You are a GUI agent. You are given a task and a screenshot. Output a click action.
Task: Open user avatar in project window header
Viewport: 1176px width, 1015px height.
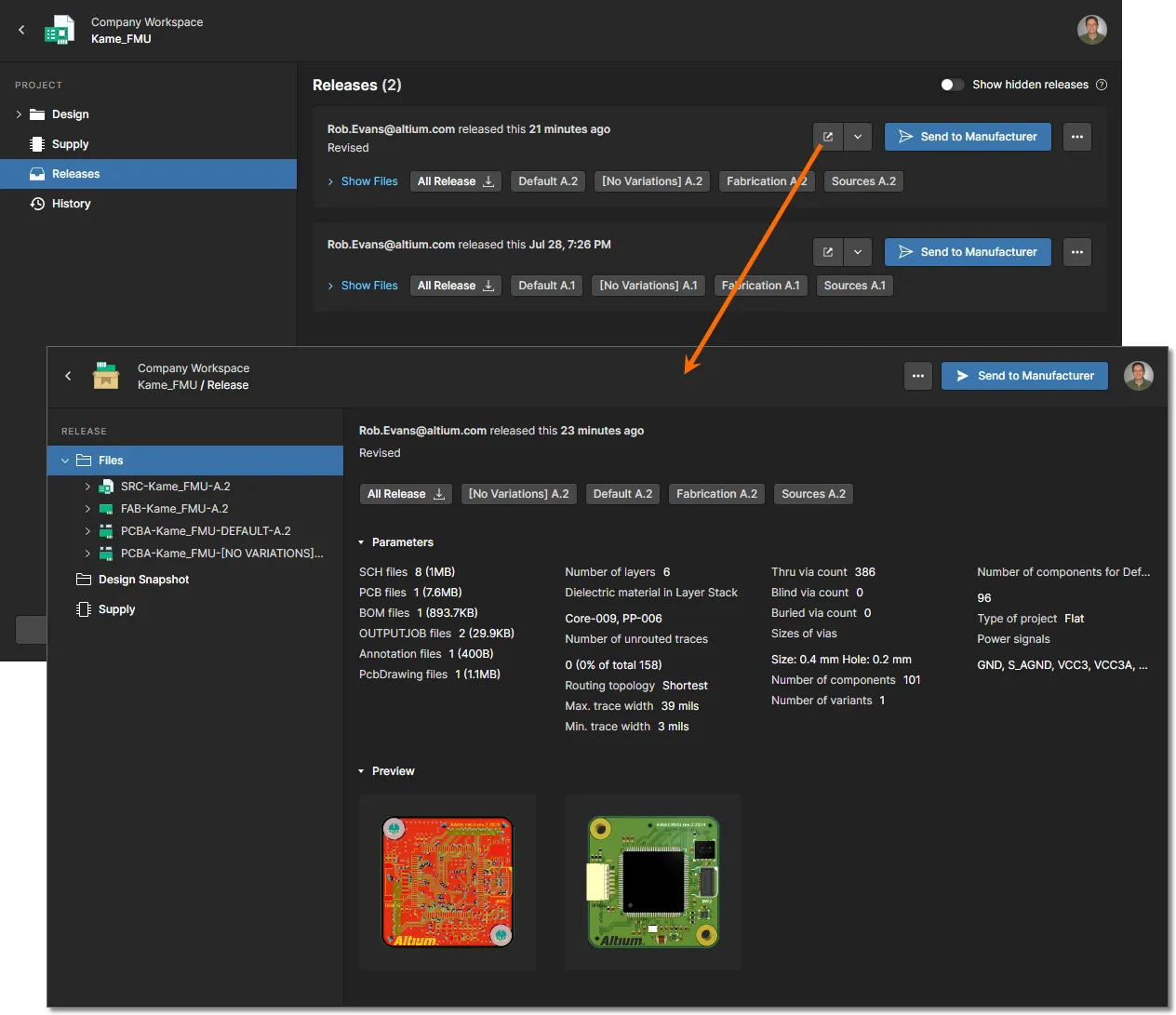1091,30
